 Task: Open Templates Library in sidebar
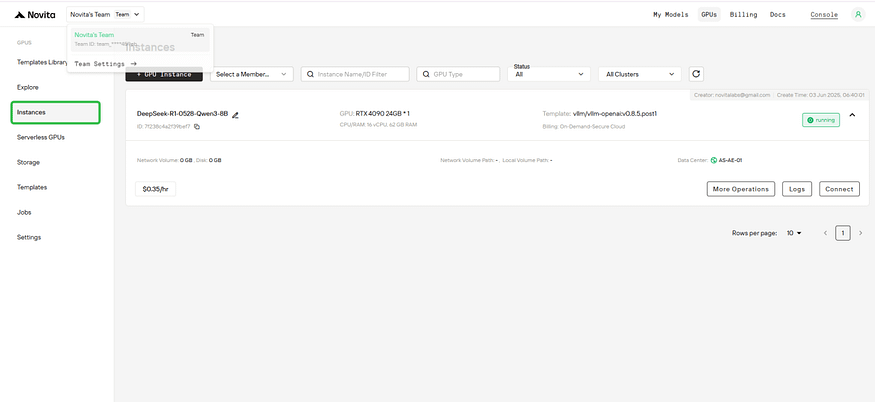[x=42, y=63]
